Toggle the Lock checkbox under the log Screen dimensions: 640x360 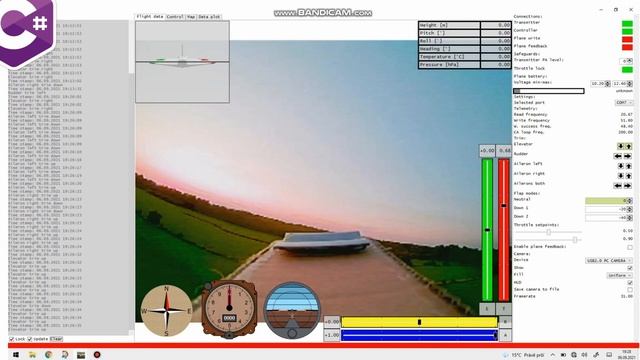[11, 339]
